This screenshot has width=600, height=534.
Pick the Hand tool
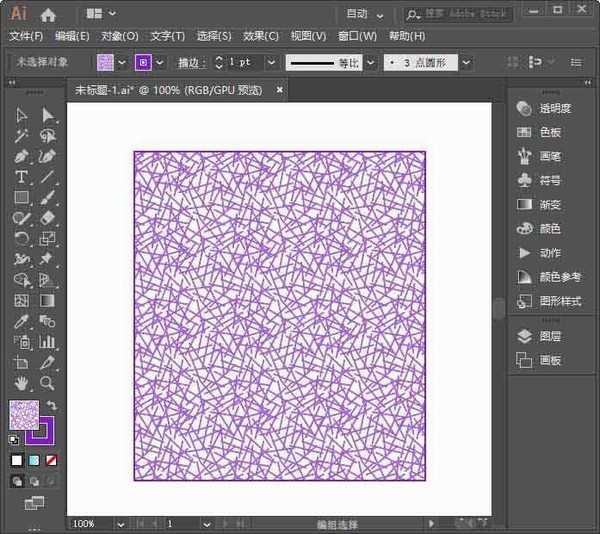click(x=21, y=383)
